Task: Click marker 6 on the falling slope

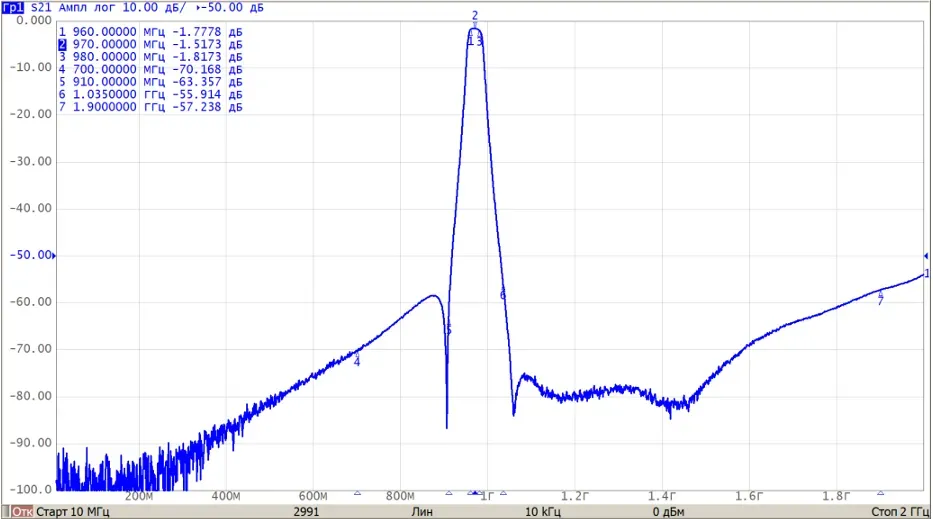Action: point(503,295)
